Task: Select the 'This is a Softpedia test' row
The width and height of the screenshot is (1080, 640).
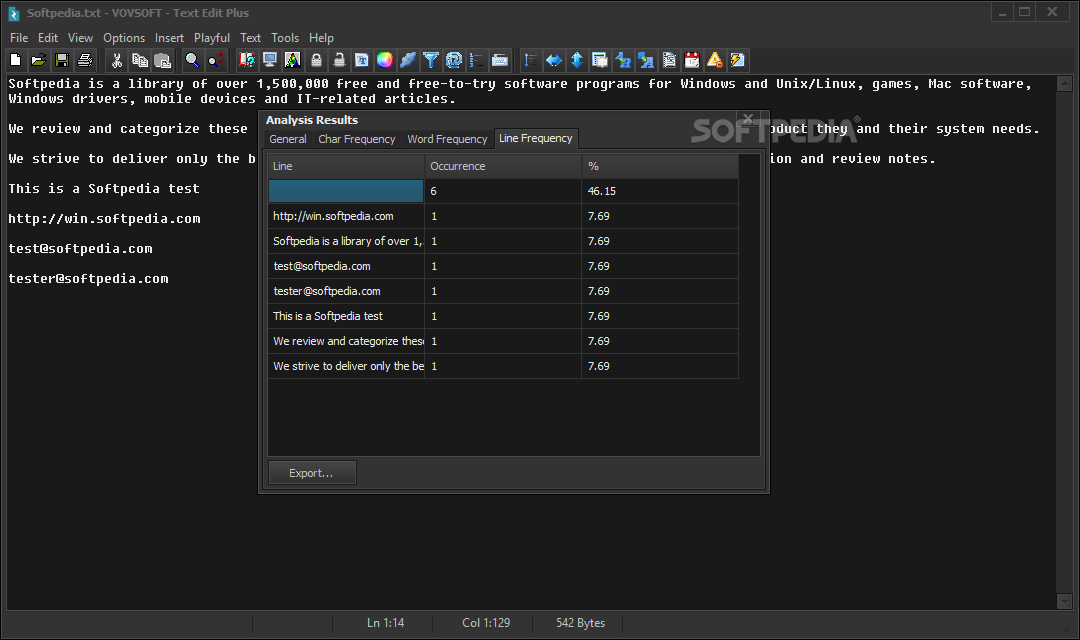Action: pos(503,316)
